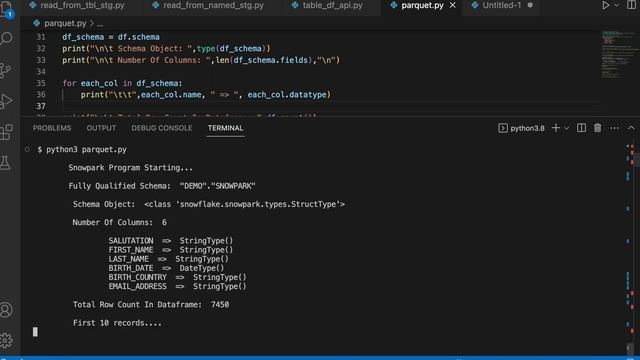The height and width of the screenshot is (360, 640).
Task: Open the PROBLEMS panel tab
Action: click(x=52, y=128)
